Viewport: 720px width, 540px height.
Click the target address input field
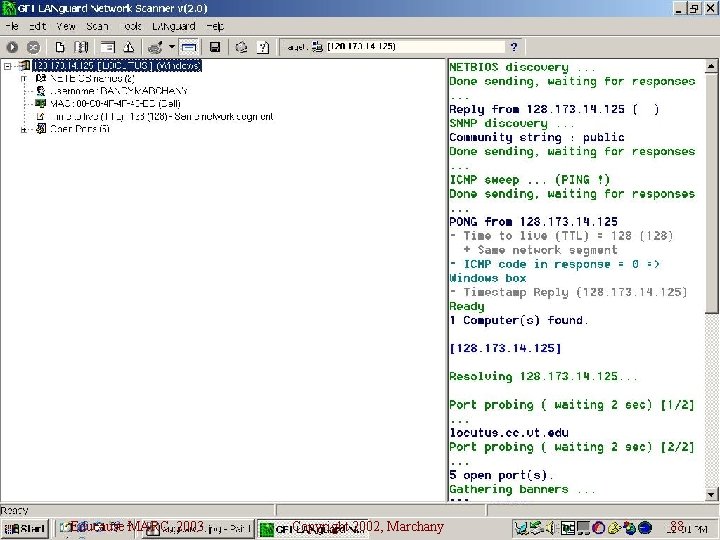point(415,46)
